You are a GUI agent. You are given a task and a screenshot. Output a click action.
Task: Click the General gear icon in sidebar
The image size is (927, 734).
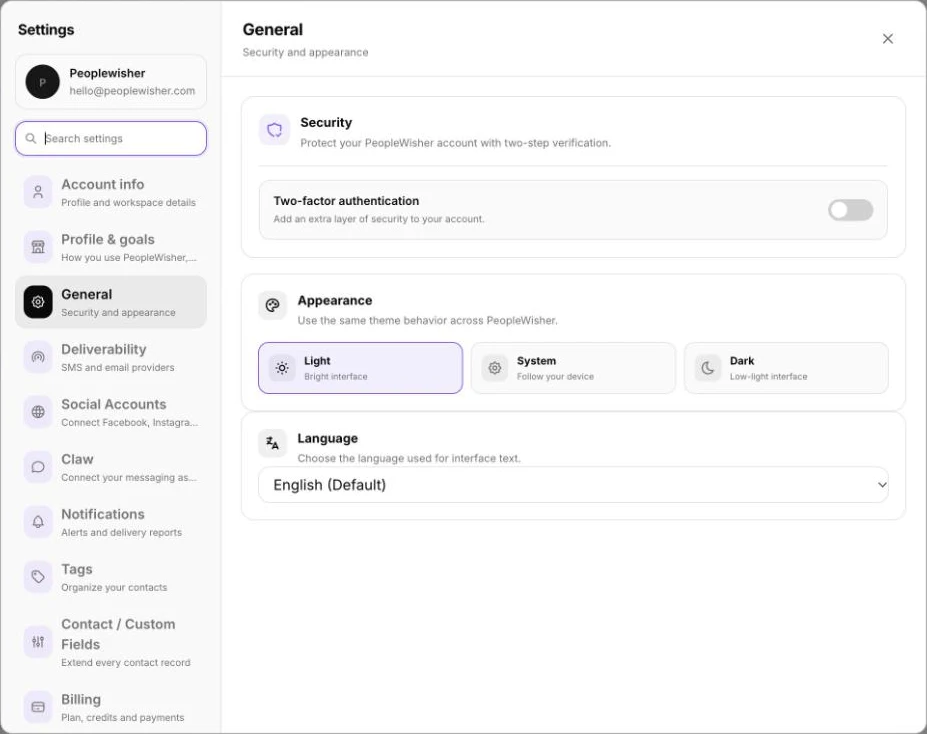pos(38,302)
